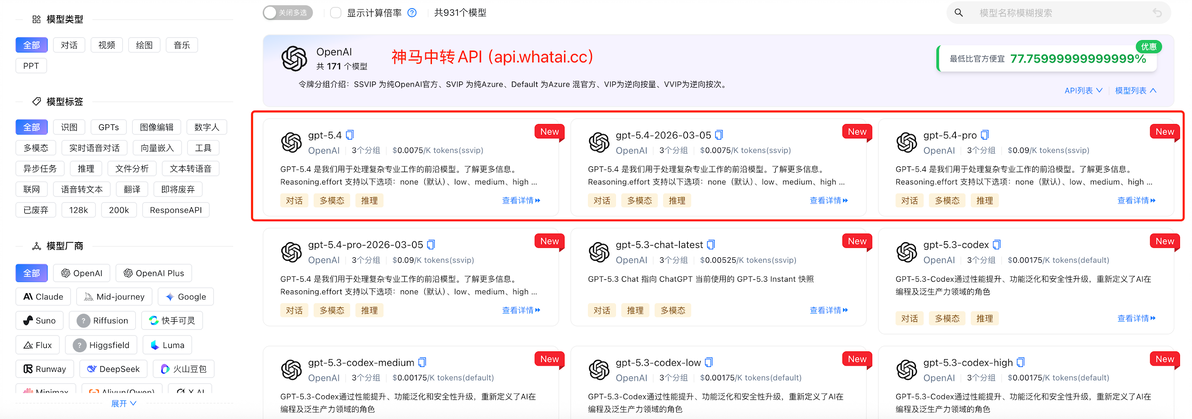The width and height of the screenshot is (1192, 419).
Task: Filter model type by 视频
Action: point(106,45)
